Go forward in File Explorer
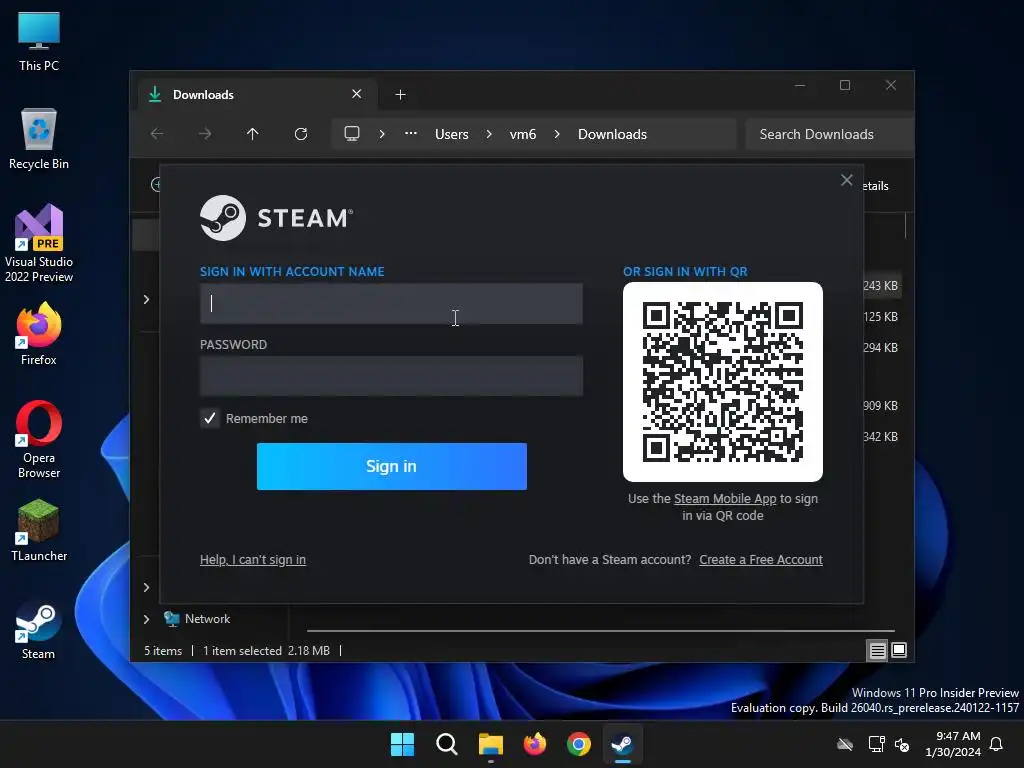 tap(205, 134)
